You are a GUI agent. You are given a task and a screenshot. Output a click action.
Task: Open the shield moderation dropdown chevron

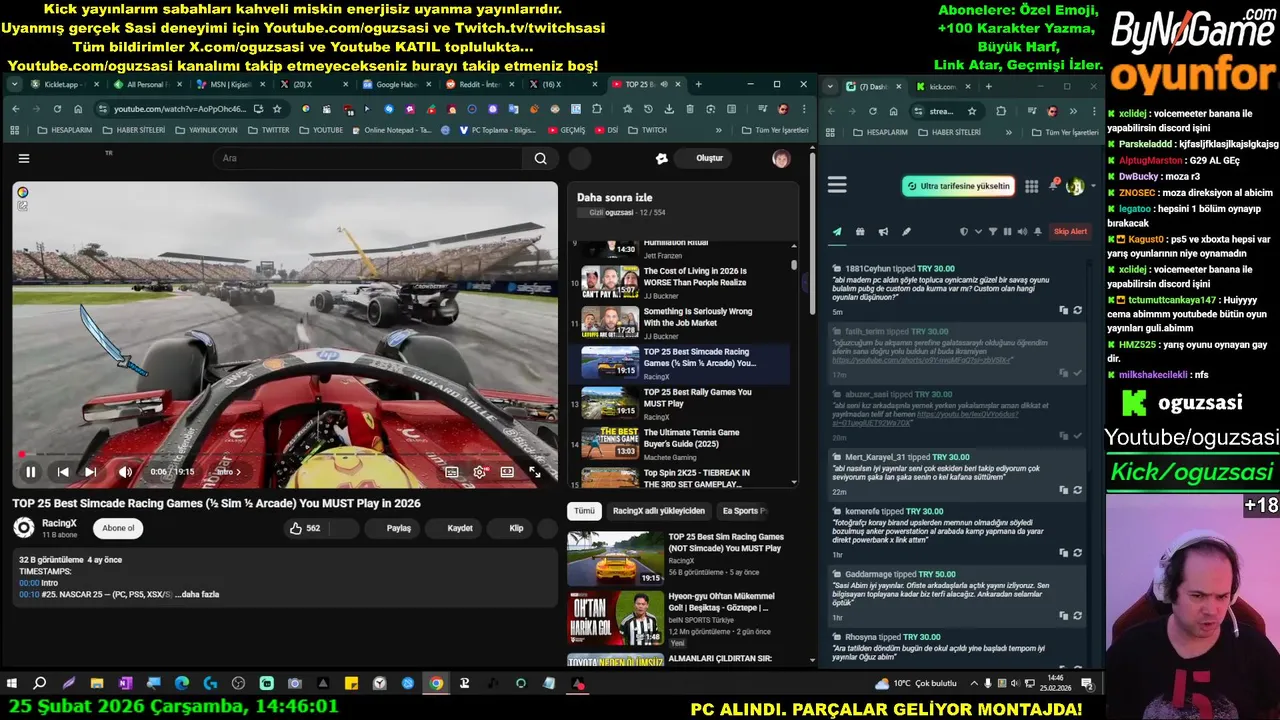(x=978, y=231)
